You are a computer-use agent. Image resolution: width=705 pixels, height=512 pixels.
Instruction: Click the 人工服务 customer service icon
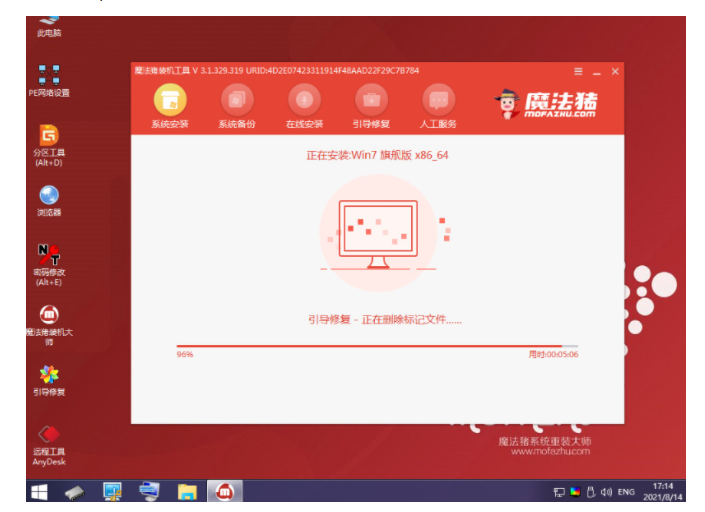pyautogui.click(x=438, y=104)
